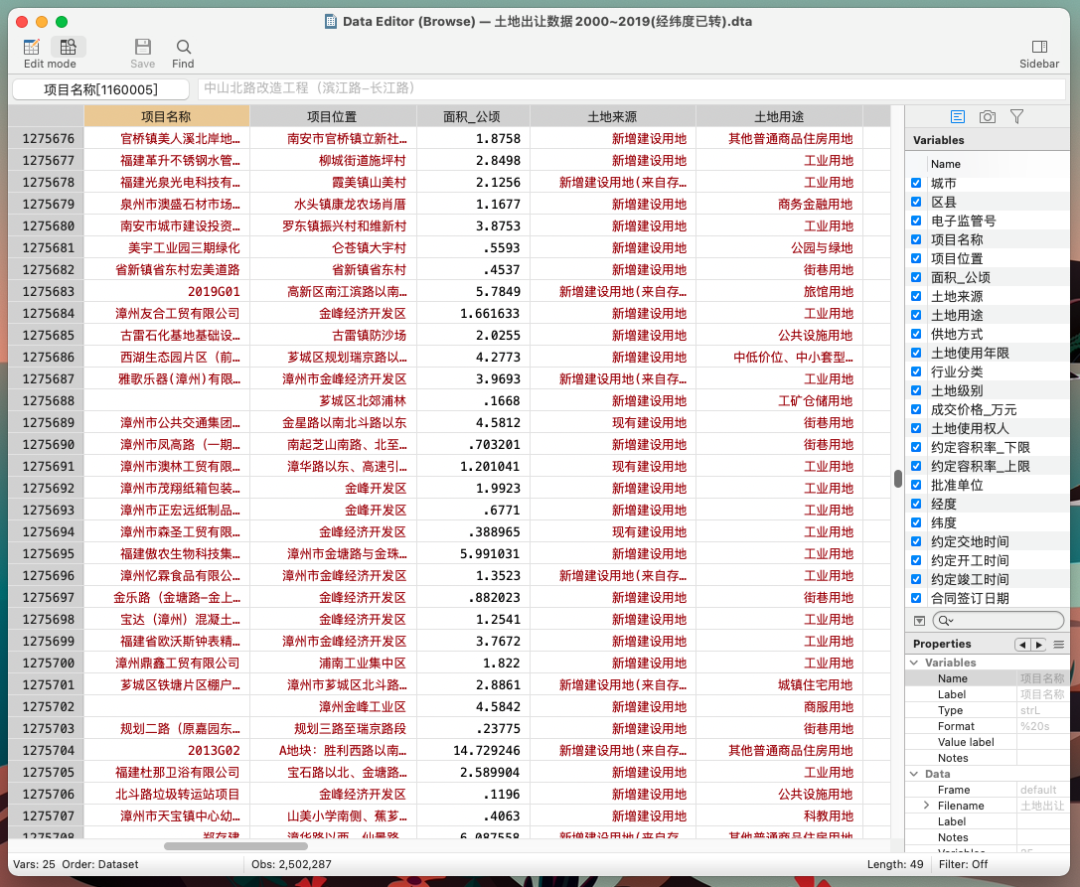Go to previous variable in Properties
The image size is (1080, 887).
pyautogui.click(x=1022, y=645)
